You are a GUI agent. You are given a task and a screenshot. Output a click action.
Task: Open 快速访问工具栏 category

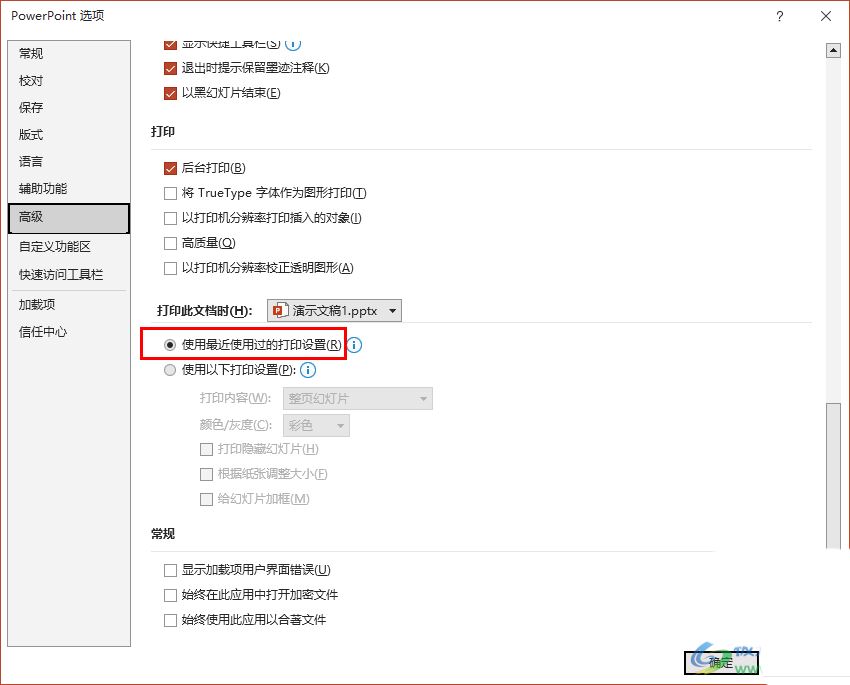61,274
